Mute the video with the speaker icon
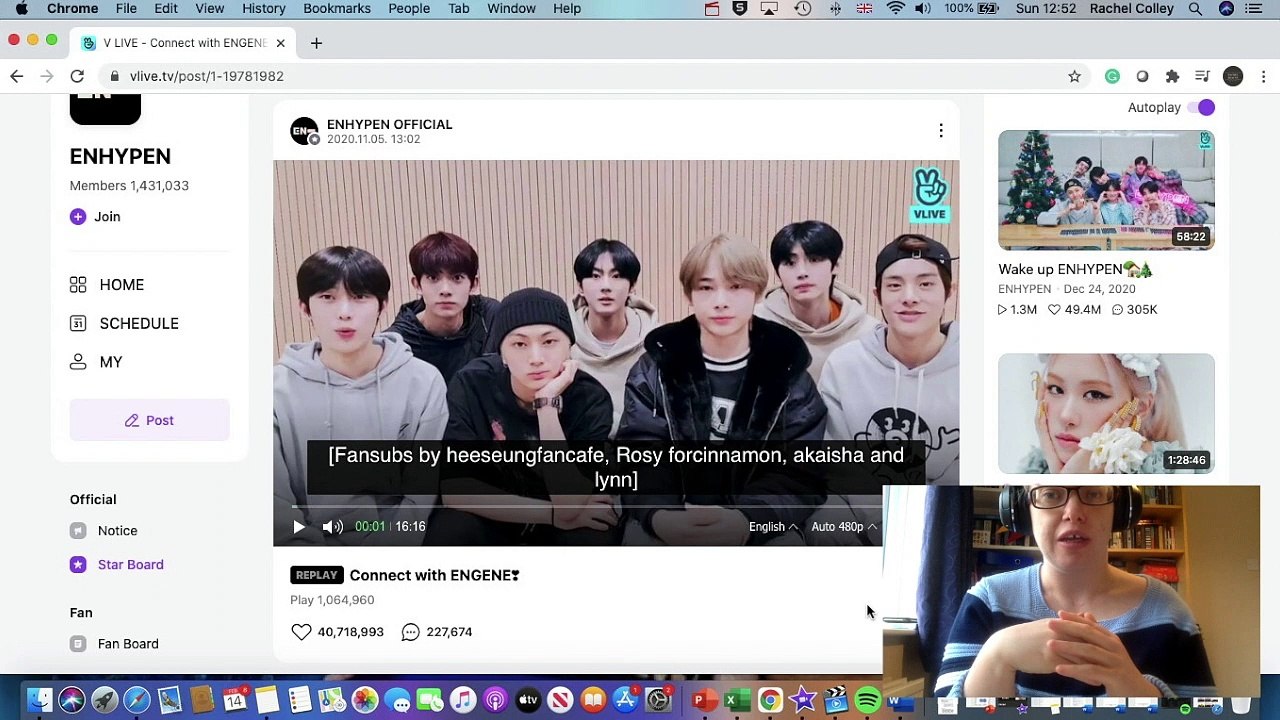 [332, 527]
